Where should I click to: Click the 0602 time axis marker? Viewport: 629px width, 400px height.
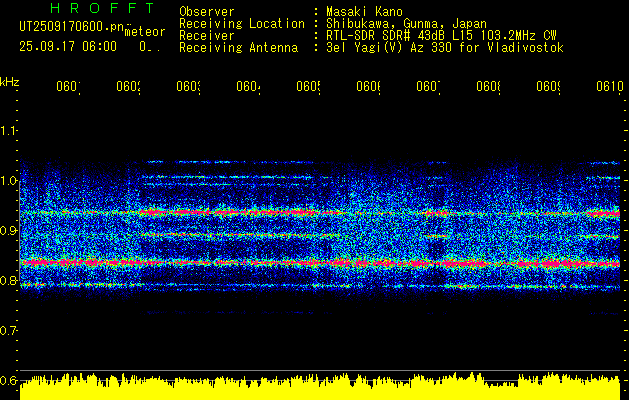coord(128,86)
